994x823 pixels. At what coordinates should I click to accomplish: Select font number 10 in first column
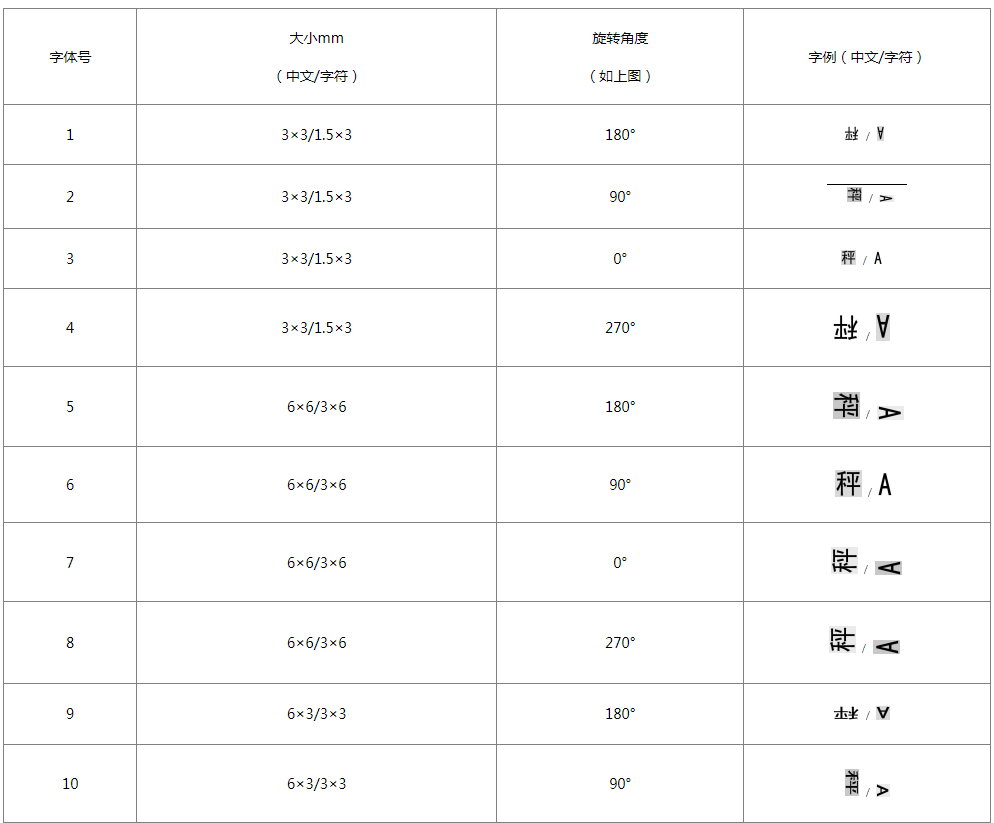70,783
